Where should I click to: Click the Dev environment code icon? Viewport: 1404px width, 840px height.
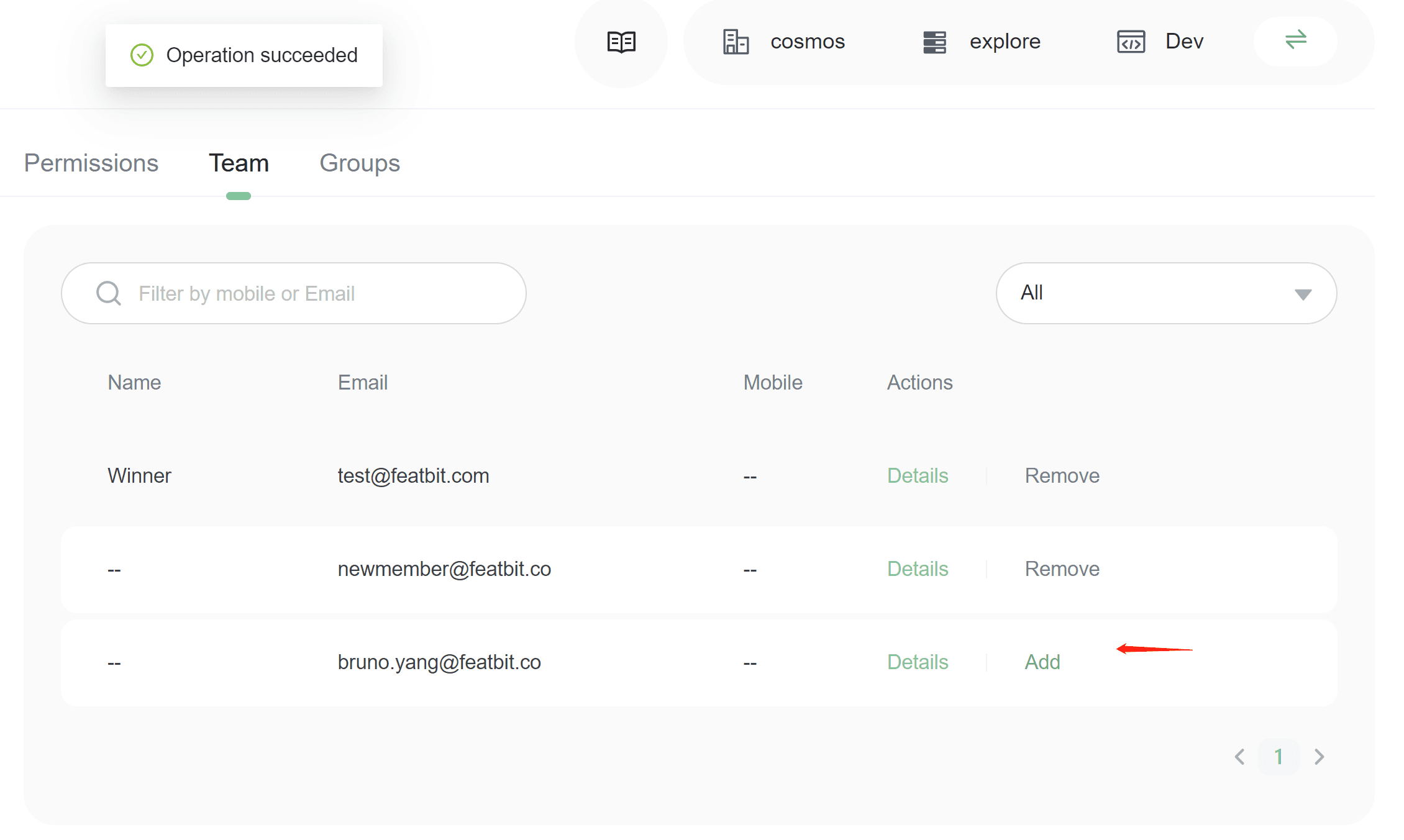pyautogui.click(x=1131, y=42)
